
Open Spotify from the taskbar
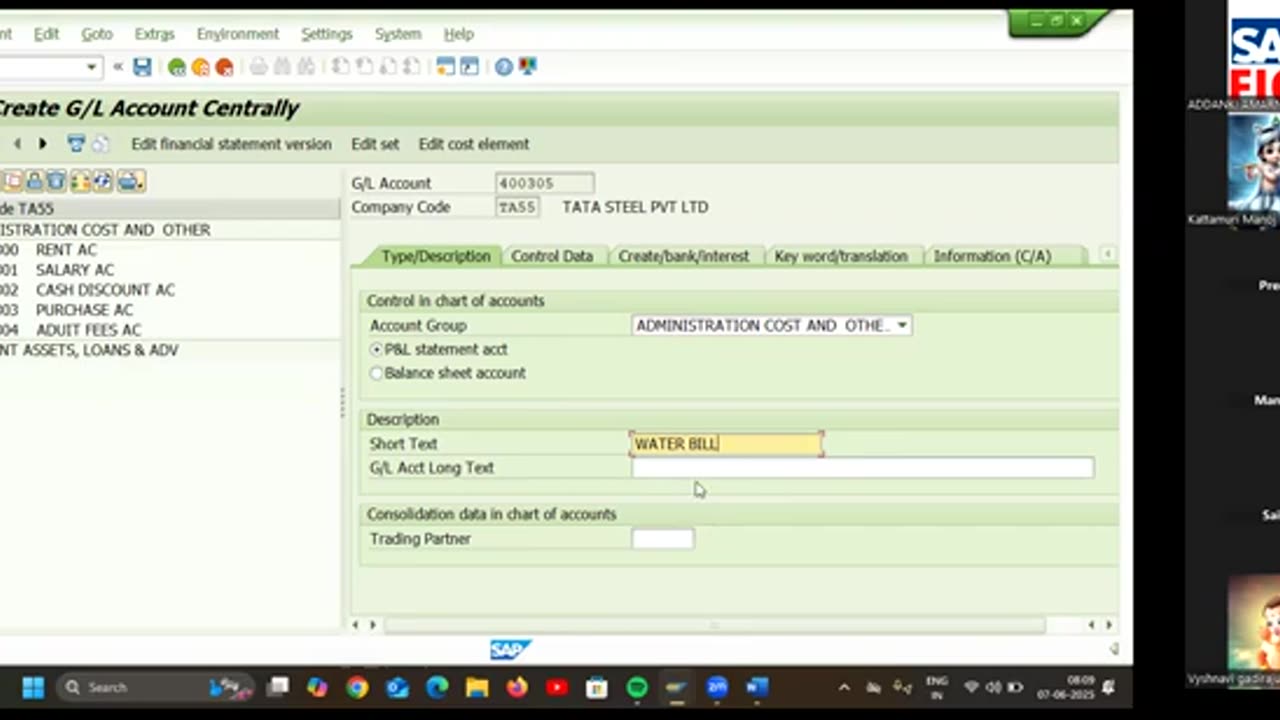[637, 687]
